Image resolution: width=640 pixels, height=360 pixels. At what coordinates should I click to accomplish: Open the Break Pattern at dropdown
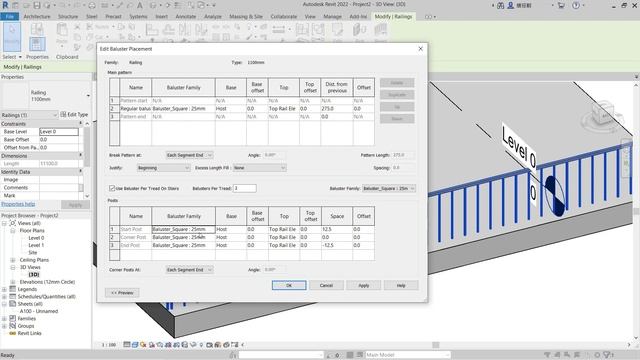(x=189, y=155)
